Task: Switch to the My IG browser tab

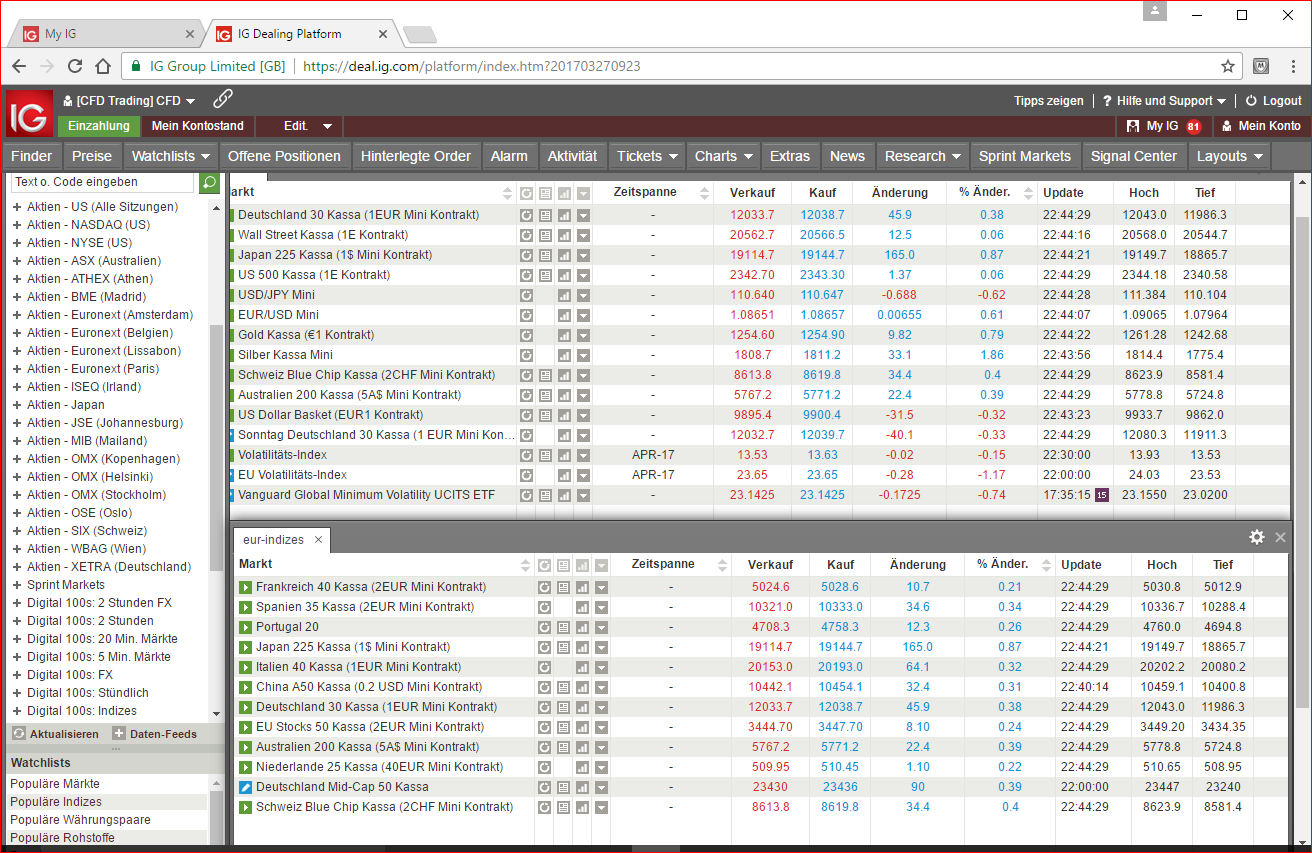Action: pos(61,34)
